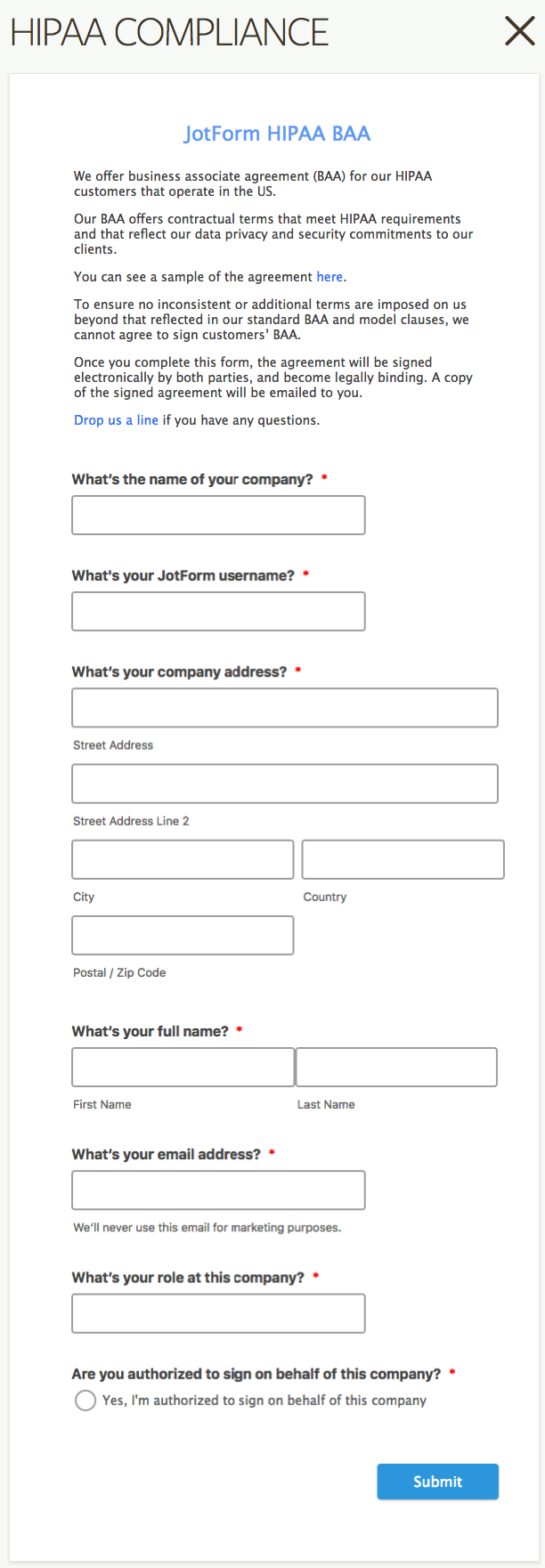Focus the JotForm username field

tap(218, 612)
